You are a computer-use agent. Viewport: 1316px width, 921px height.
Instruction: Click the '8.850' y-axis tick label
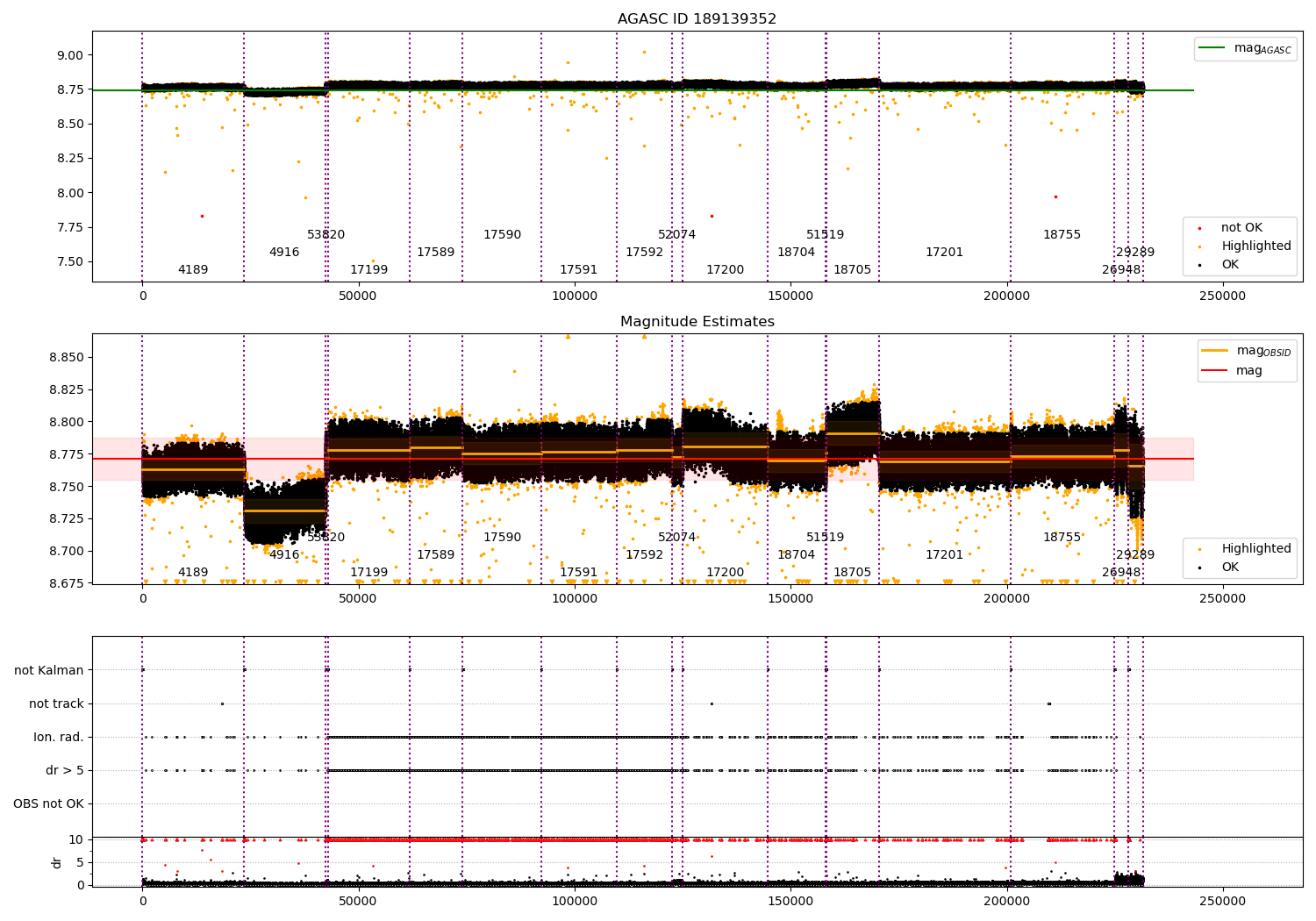tap(67, 358)
